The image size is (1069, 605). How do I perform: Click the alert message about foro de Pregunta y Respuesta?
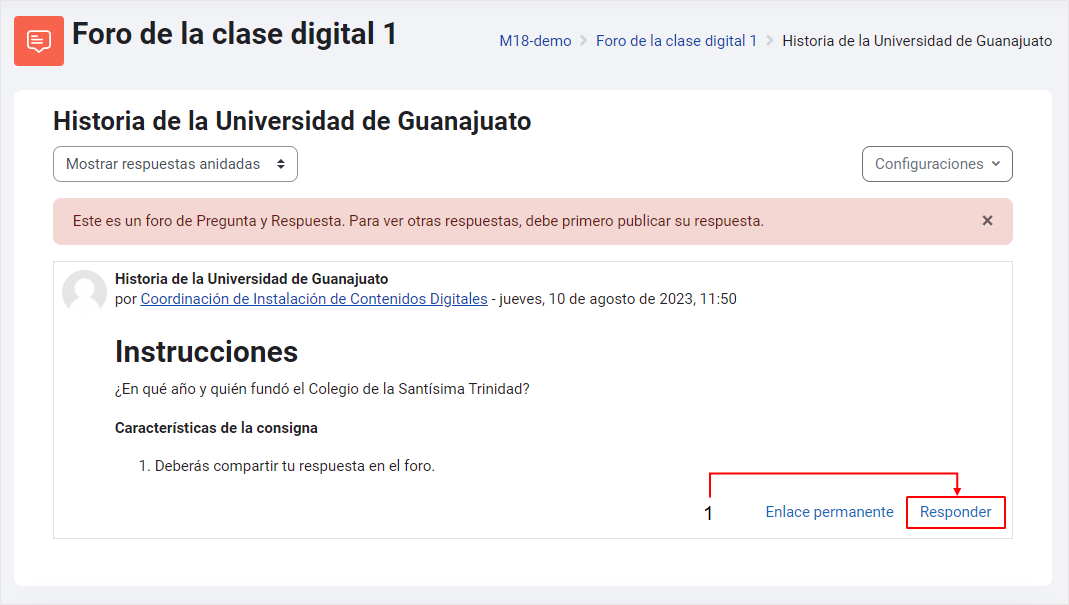pos(418,221)
